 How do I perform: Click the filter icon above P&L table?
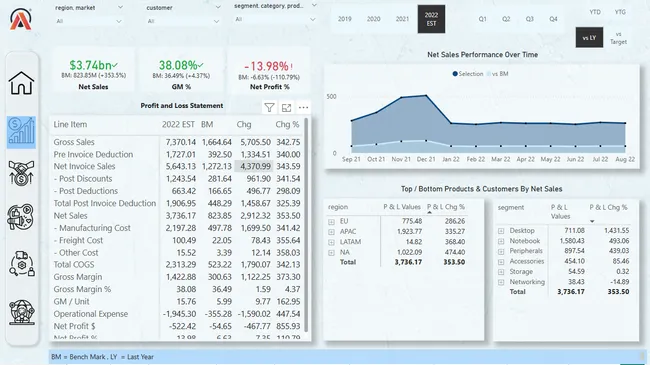click(x=269, y=108)
